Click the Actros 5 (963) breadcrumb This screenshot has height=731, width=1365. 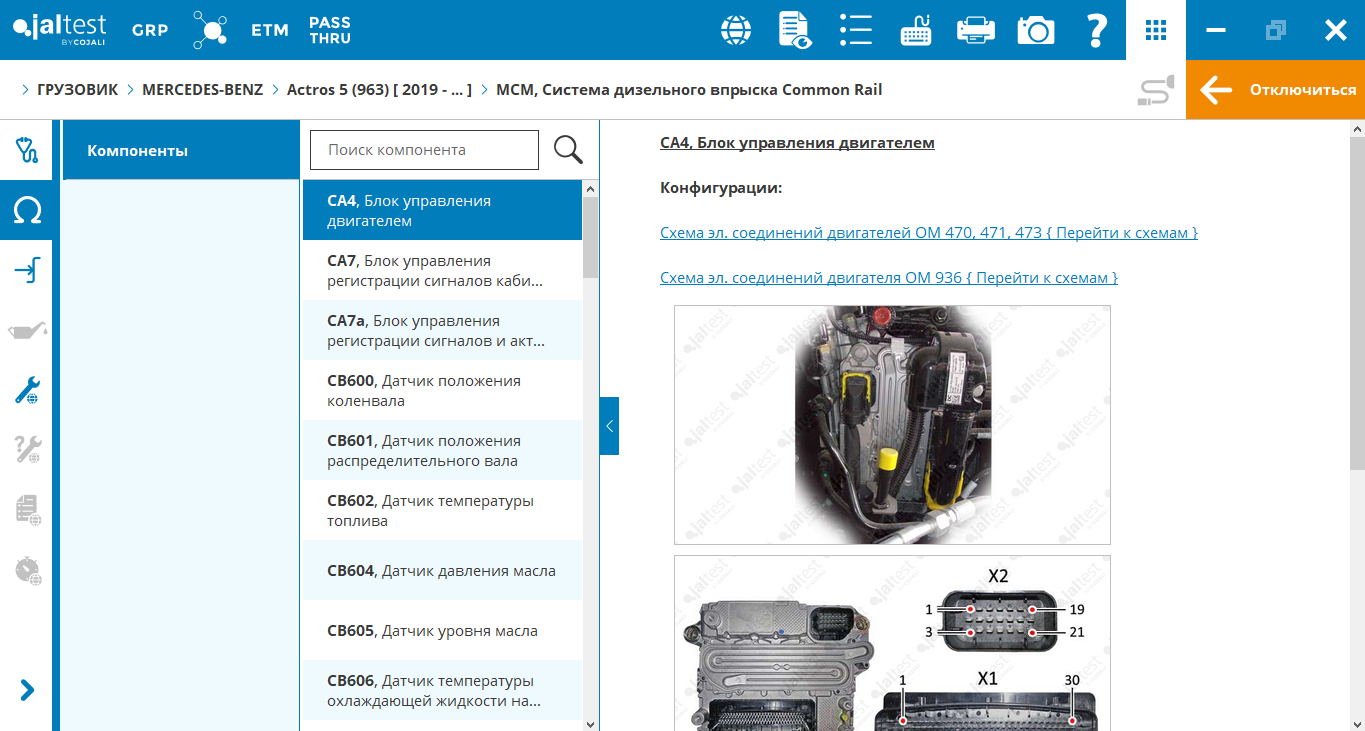point(379,90)
